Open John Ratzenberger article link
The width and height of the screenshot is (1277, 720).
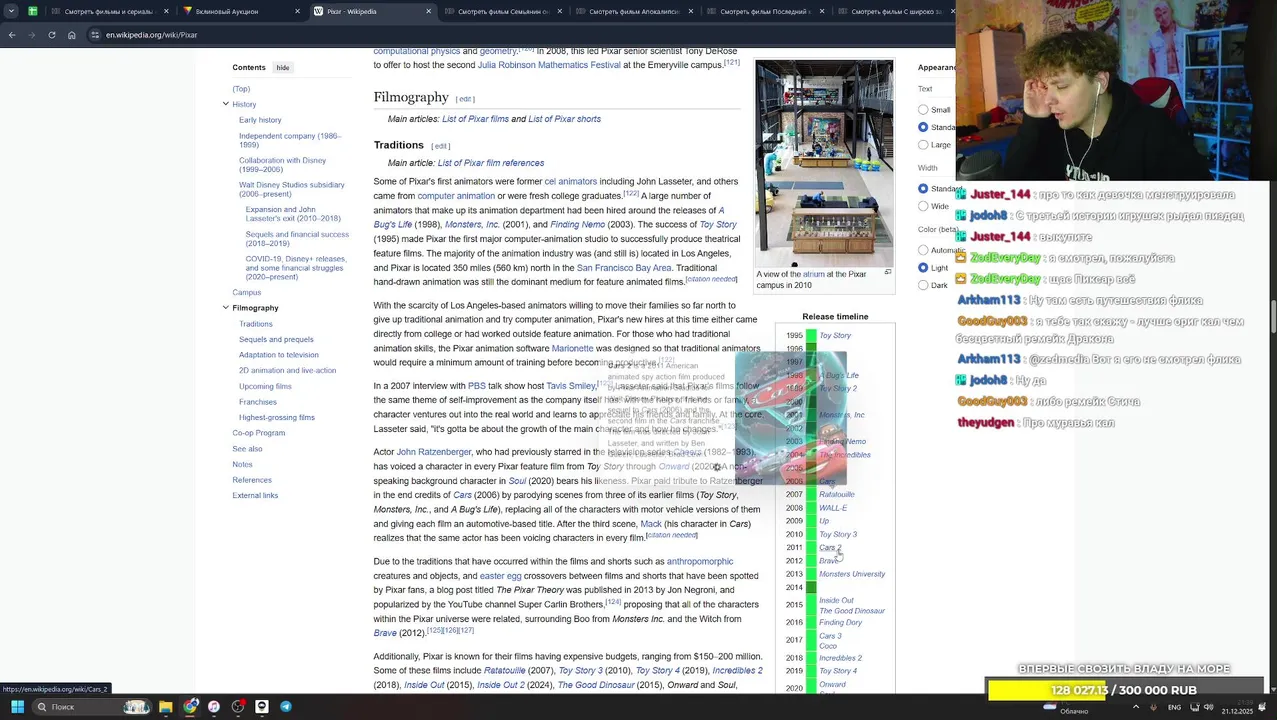point(434,452)
